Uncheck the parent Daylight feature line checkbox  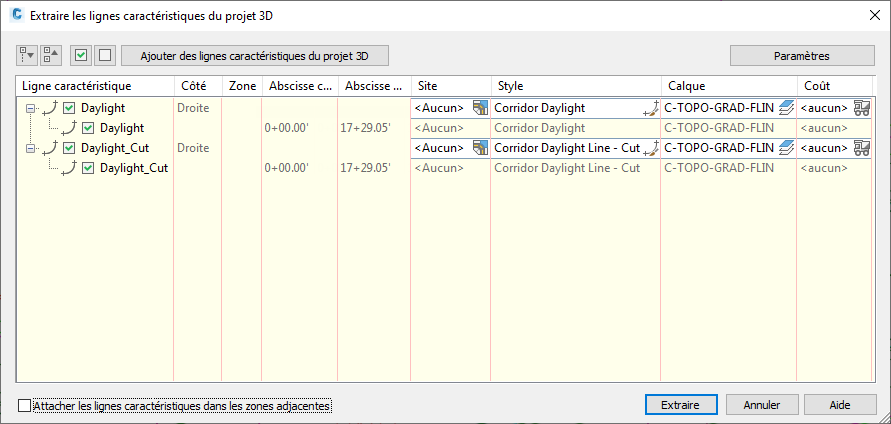(69, 108)
